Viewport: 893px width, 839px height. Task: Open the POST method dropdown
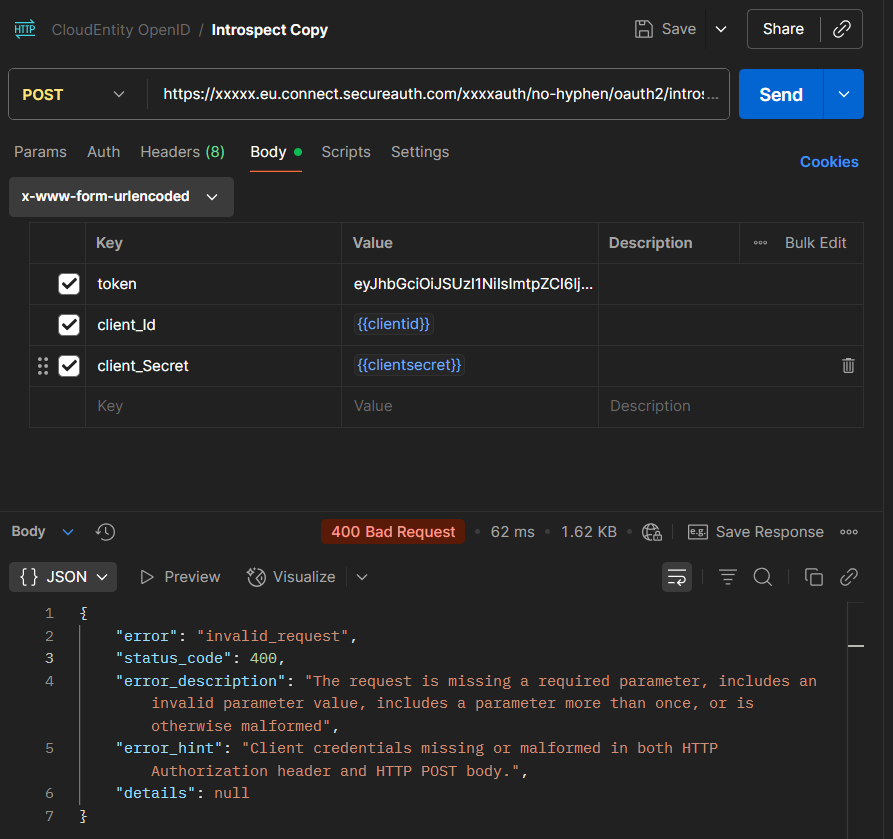tap(74, 94)
